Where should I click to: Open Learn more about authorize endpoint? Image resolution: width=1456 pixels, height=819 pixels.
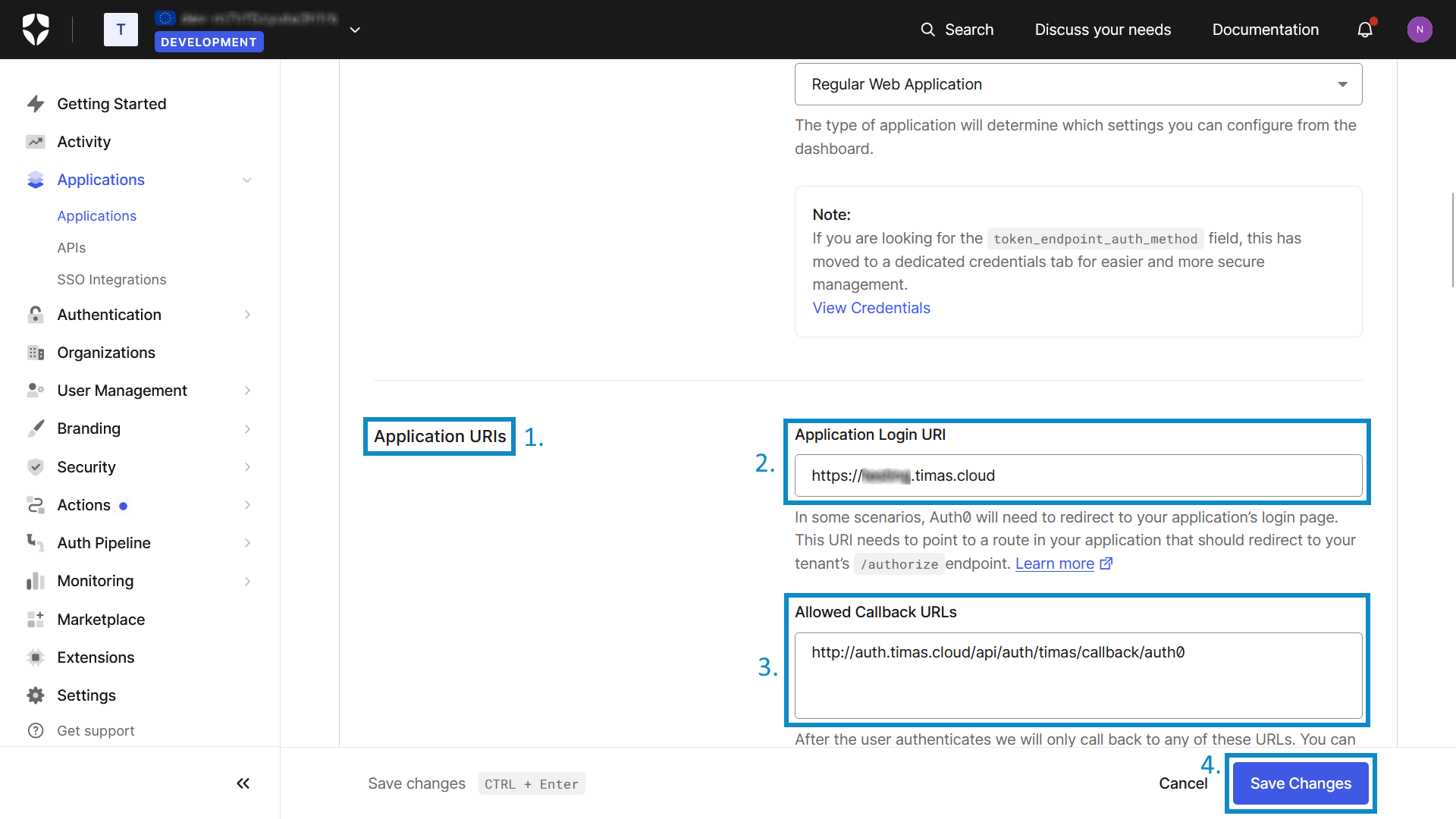pos(1054,563)
